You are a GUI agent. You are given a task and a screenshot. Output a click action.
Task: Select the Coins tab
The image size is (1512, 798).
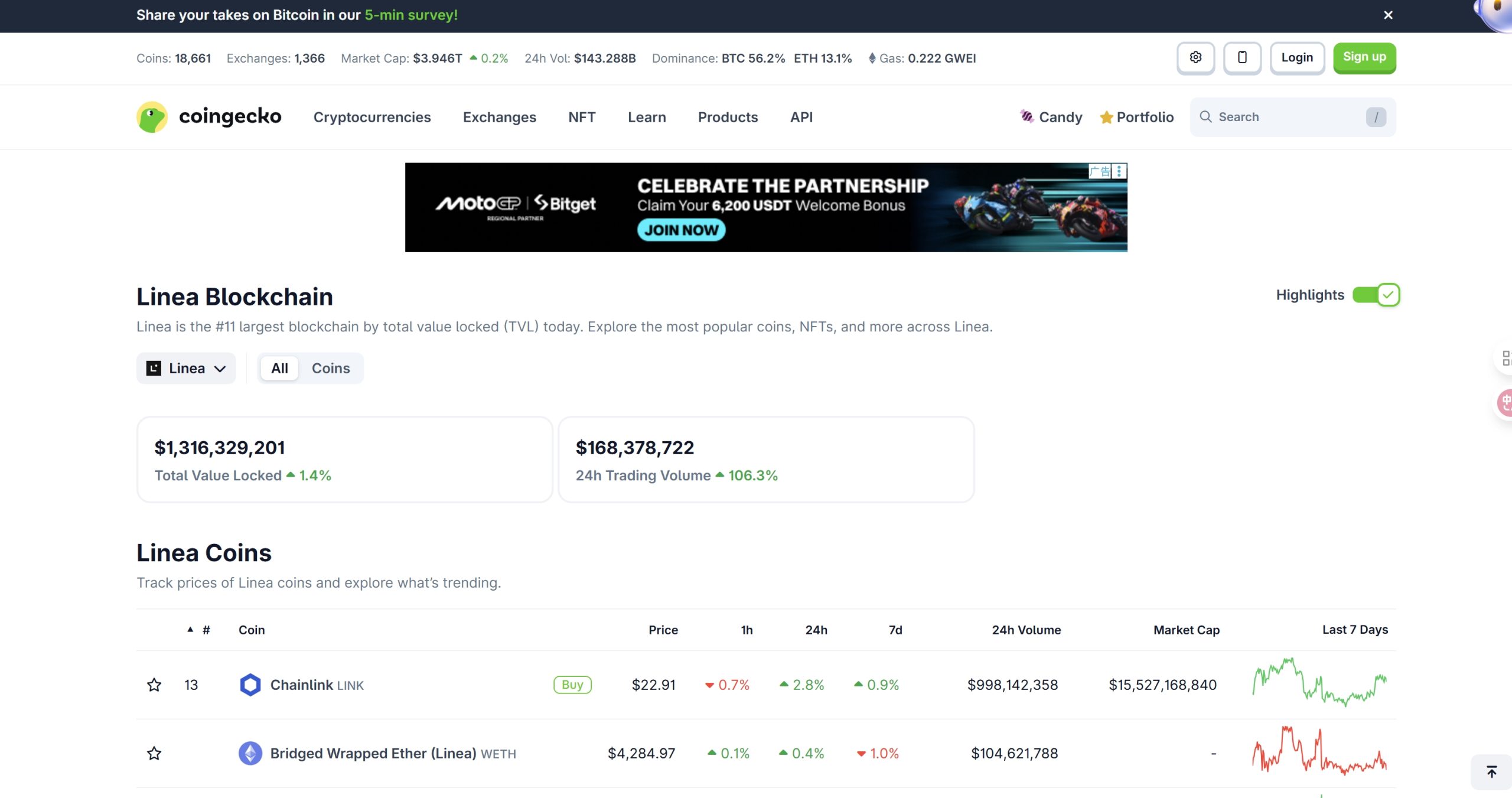coord(331,368)
